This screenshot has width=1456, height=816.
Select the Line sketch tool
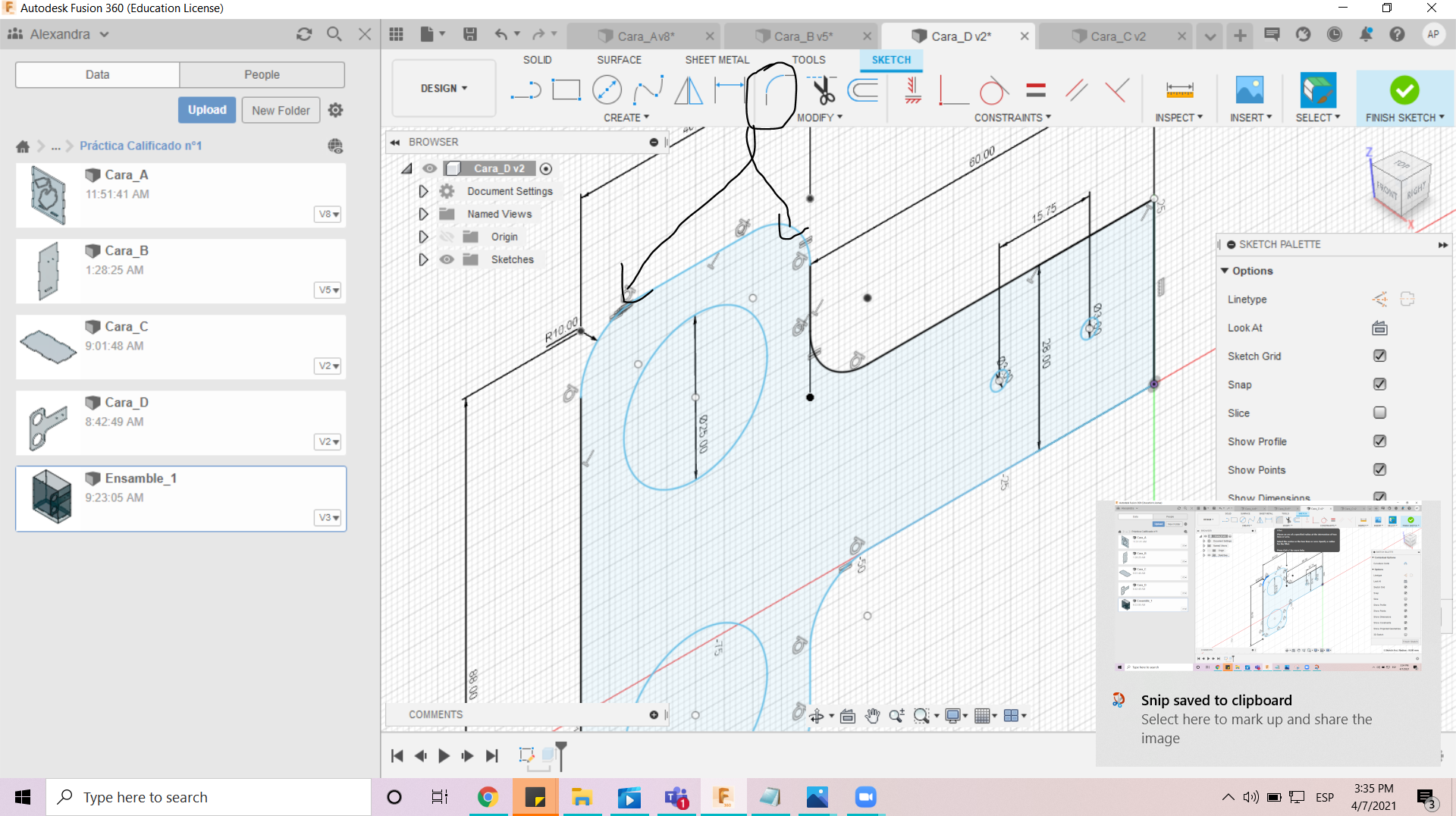[x=526, y=91]
